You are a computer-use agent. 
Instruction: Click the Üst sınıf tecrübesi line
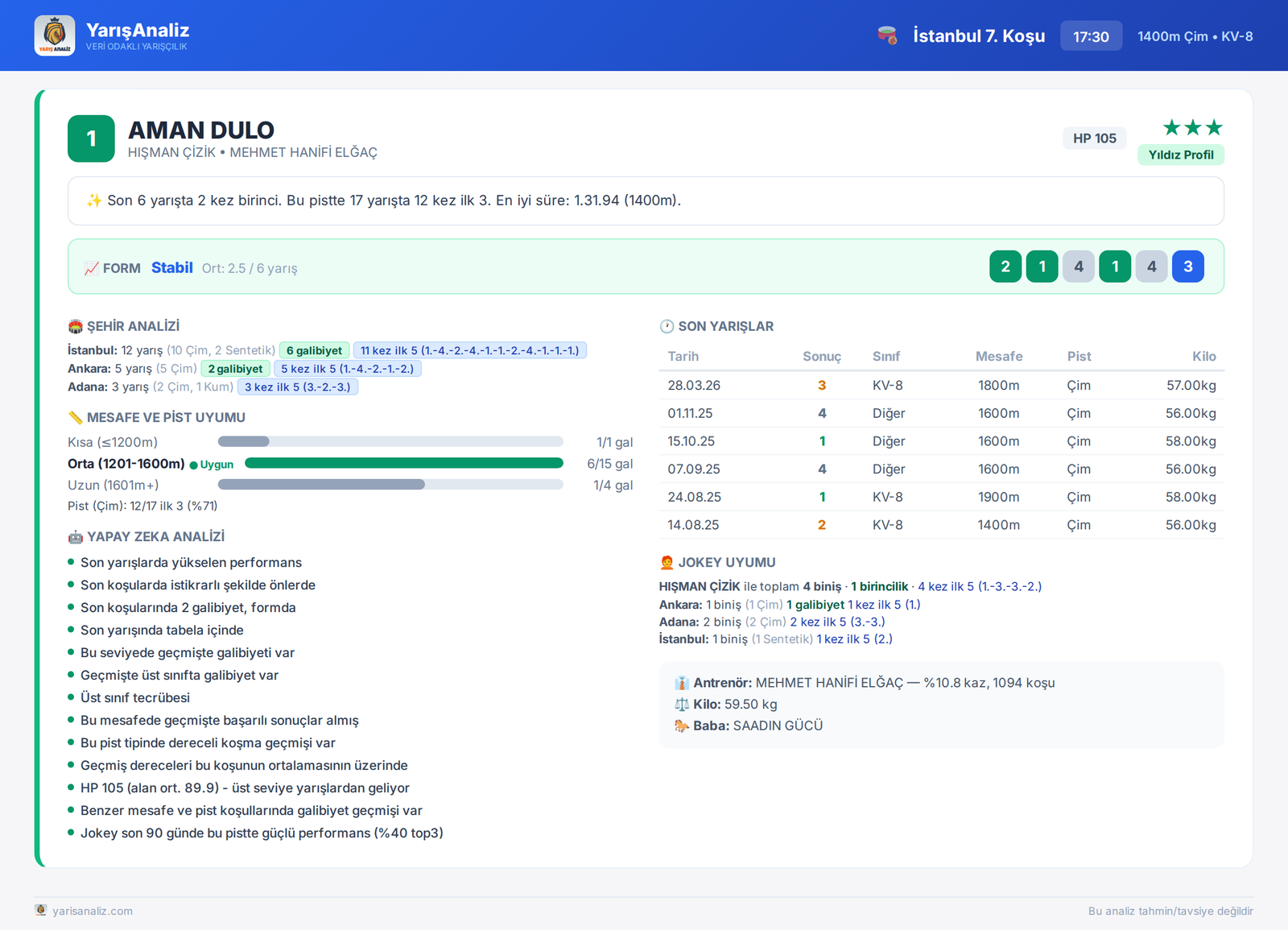135,697
